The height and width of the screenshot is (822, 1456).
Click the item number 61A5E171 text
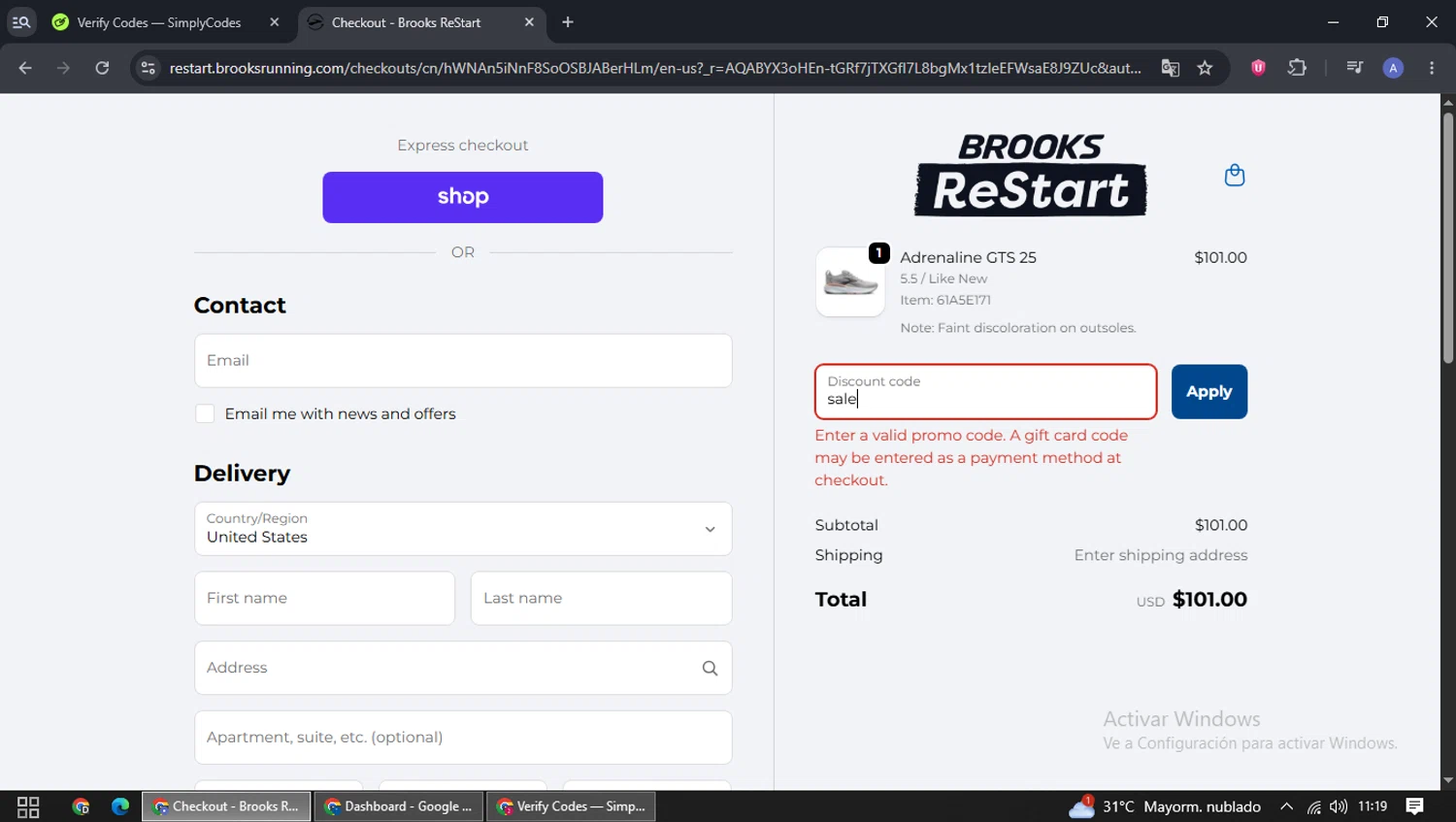[x=945, y=300]
